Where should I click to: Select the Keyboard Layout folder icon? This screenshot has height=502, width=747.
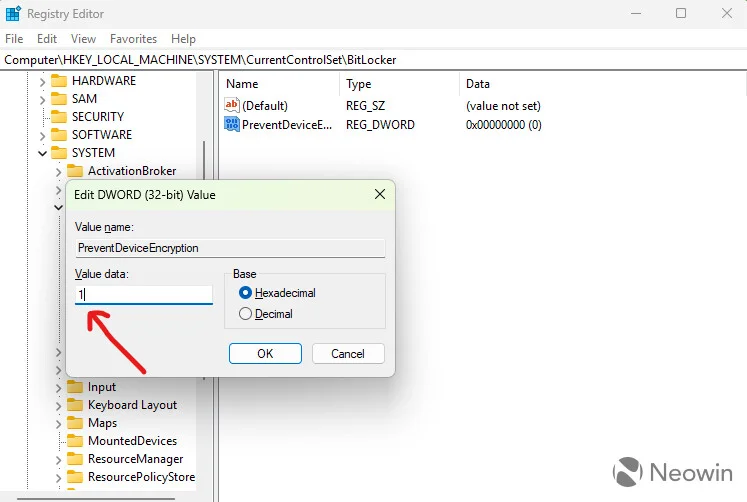pos(75,405)
